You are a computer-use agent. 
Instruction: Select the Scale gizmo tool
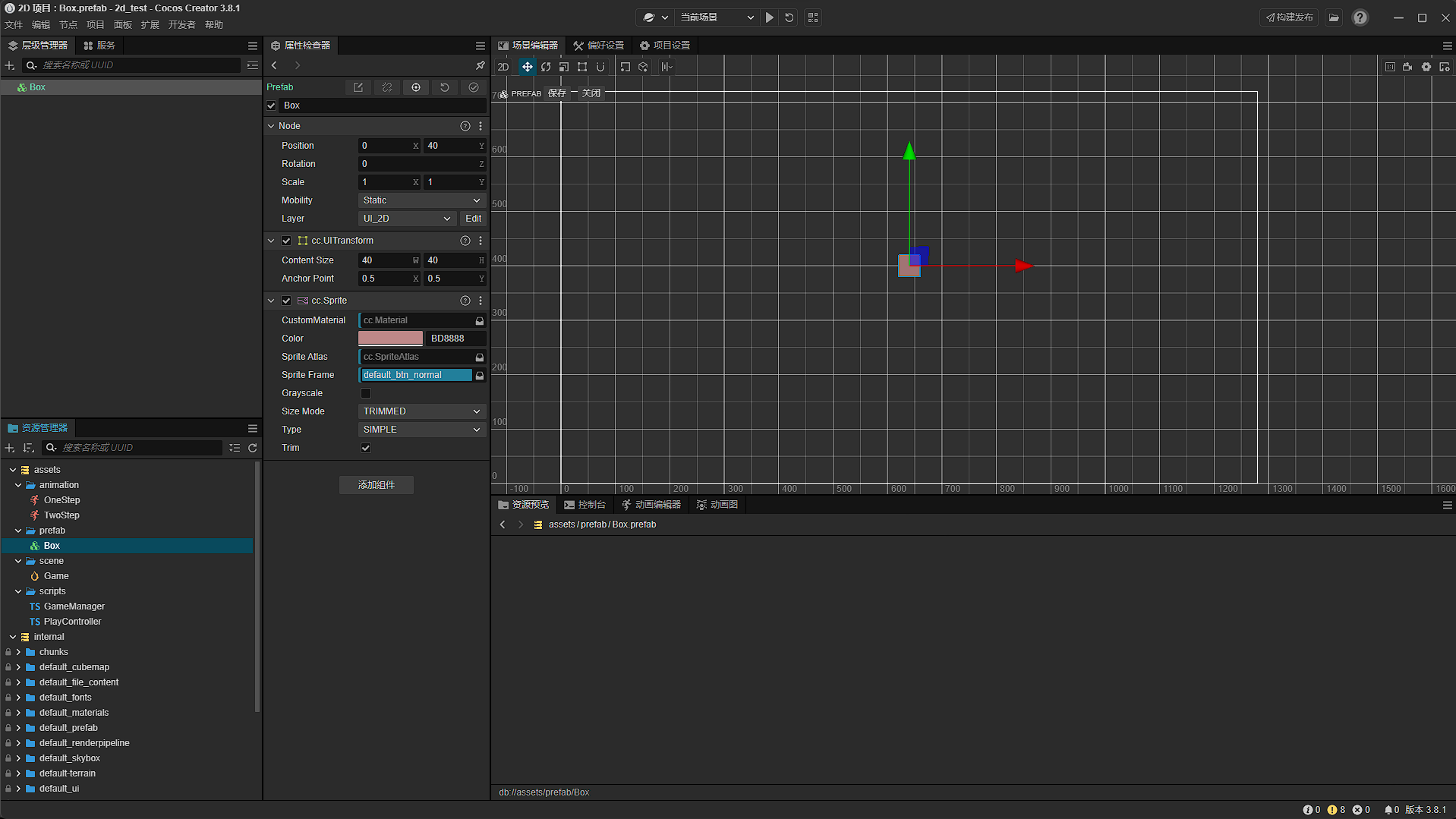coord(563,67)
